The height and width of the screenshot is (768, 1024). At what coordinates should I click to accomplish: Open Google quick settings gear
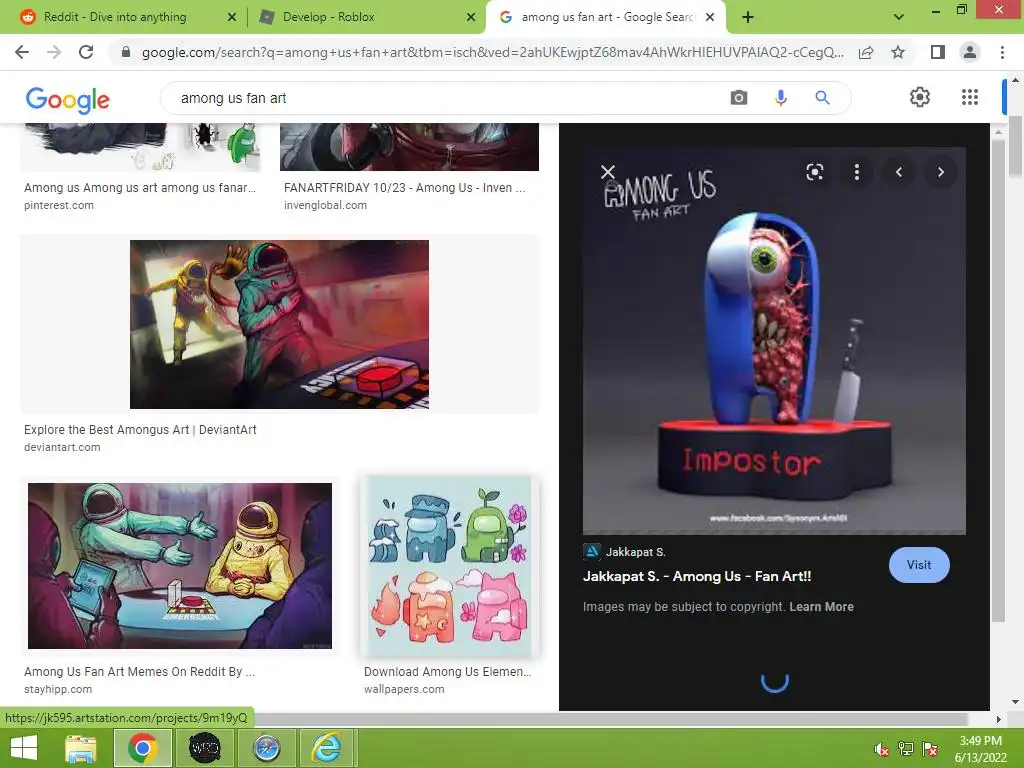tap(920, 97)
